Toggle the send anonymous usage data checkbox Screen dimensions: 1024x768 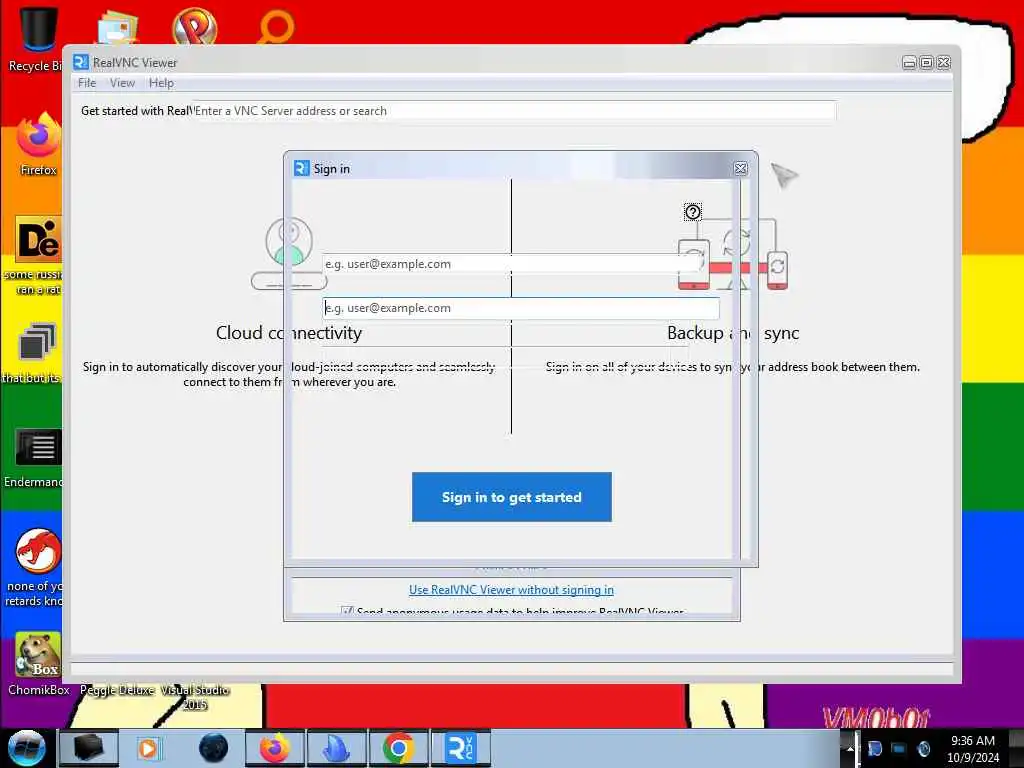point(347,611)
